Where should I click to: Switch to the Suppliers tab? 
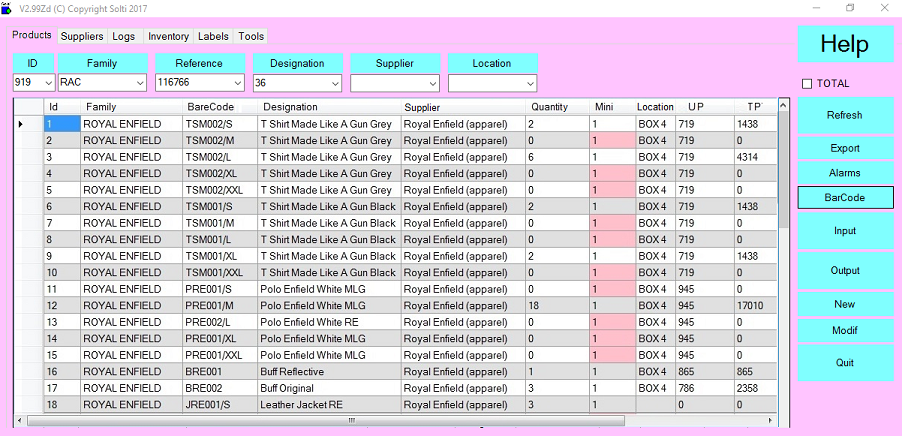82,36
